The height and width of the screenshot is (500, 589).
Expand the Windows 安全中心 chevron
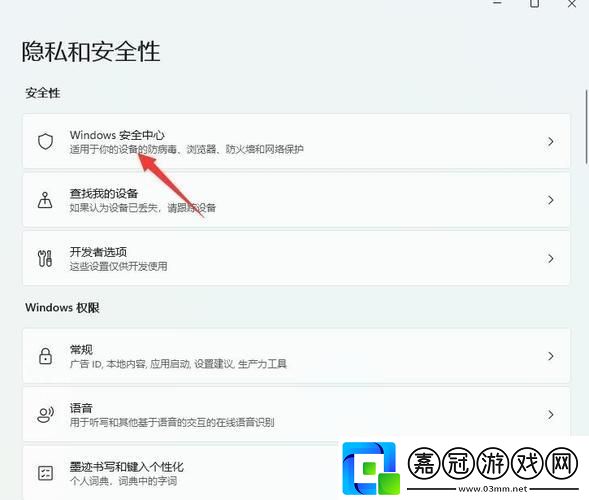[550, 142]
